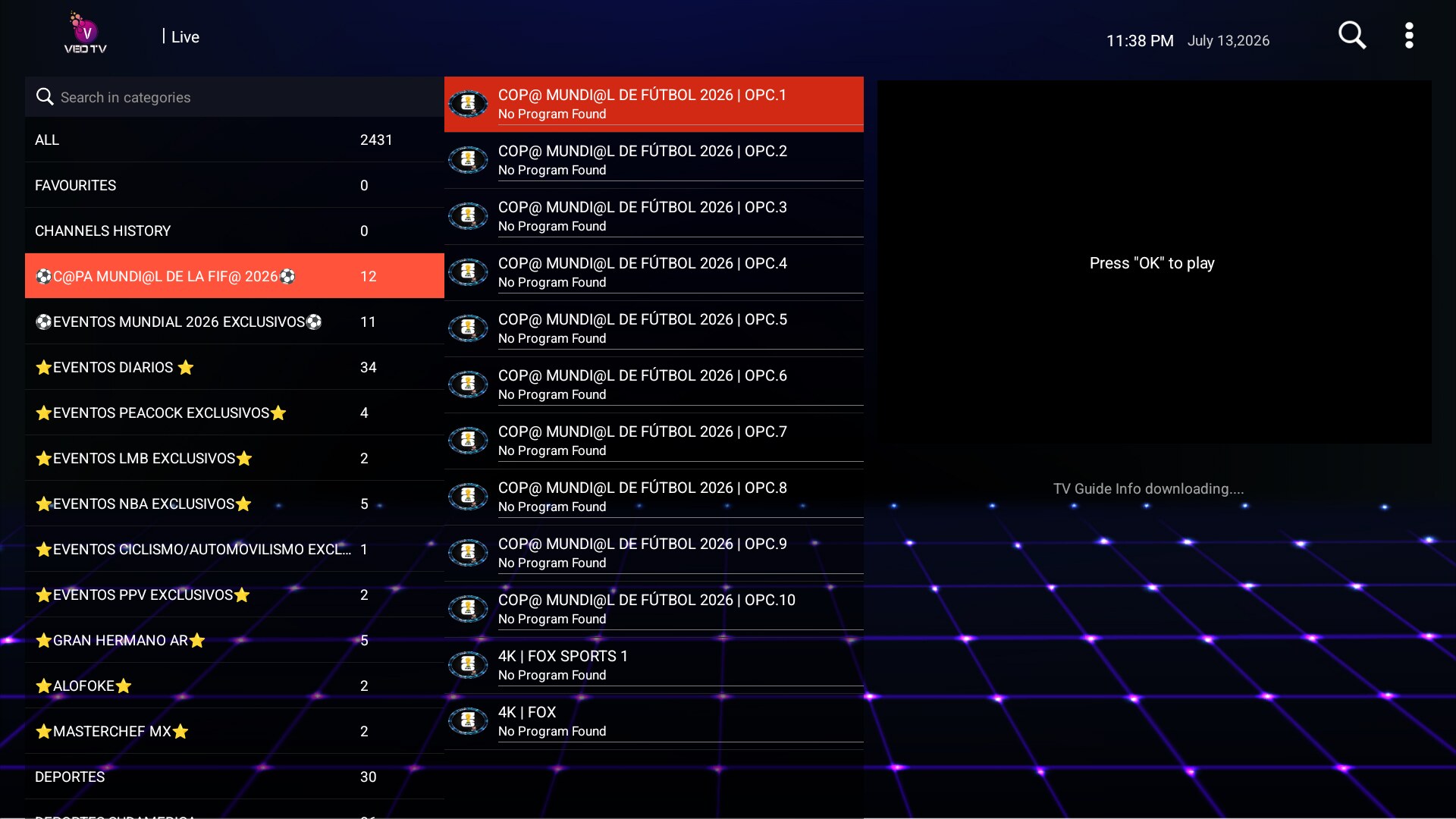The height and width of the screenshot is (819, 1456).
Task: Click the 4K FOX SPORTS 1 logo icon
Action: [468, 665]
